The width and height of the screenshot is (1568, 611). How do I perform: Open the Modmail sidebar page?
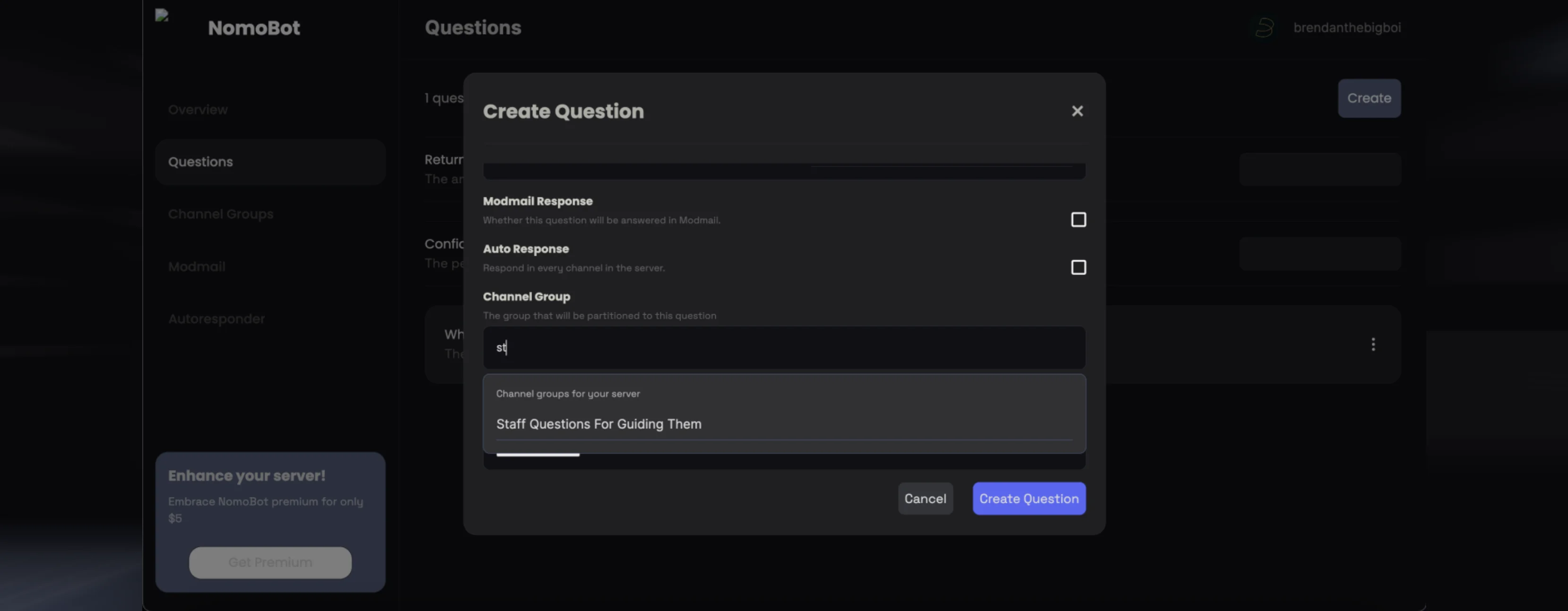197,267
